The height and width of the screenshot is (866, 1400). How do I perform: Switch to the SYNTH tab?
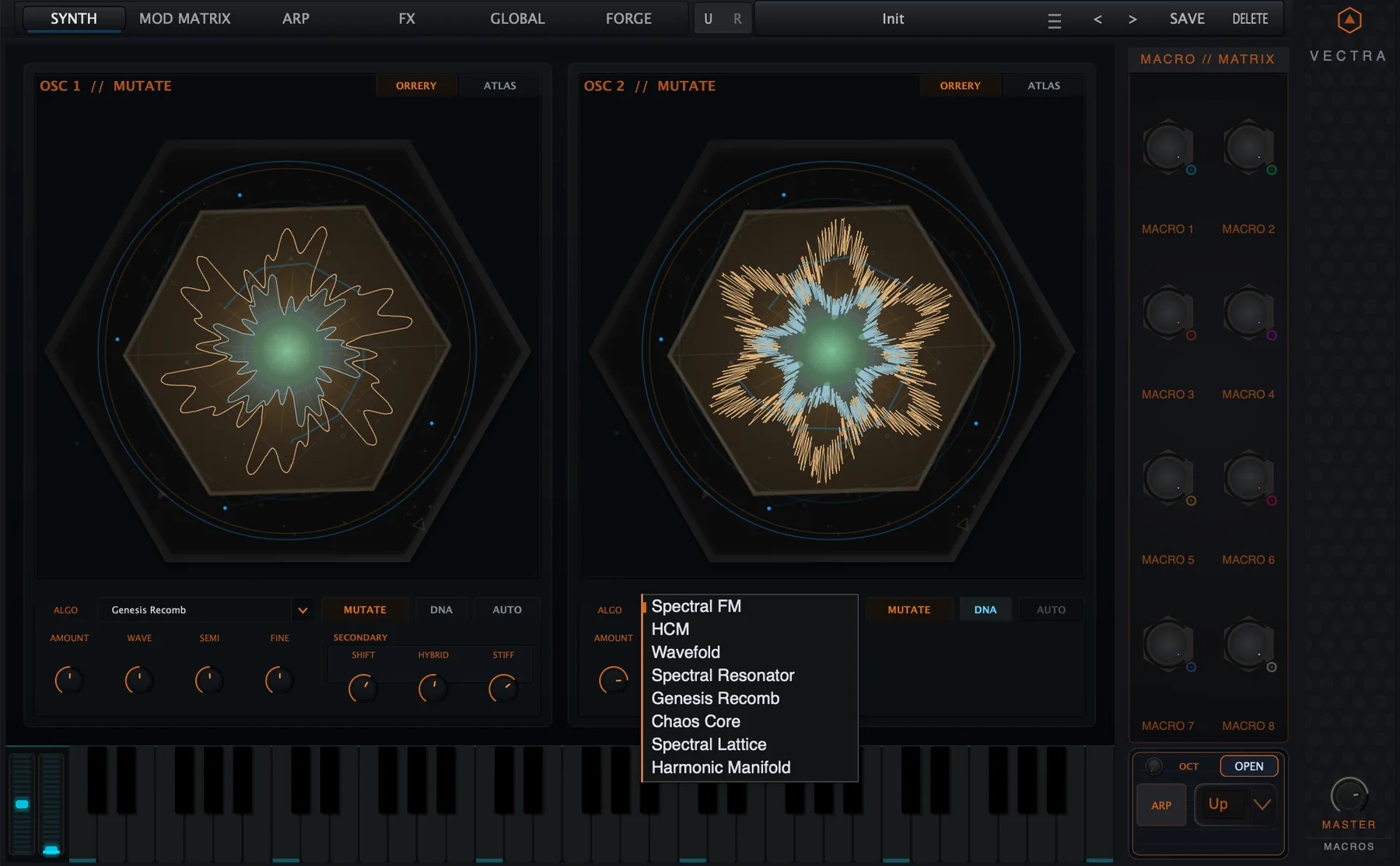pyautogui.click(x=74, y=19)
